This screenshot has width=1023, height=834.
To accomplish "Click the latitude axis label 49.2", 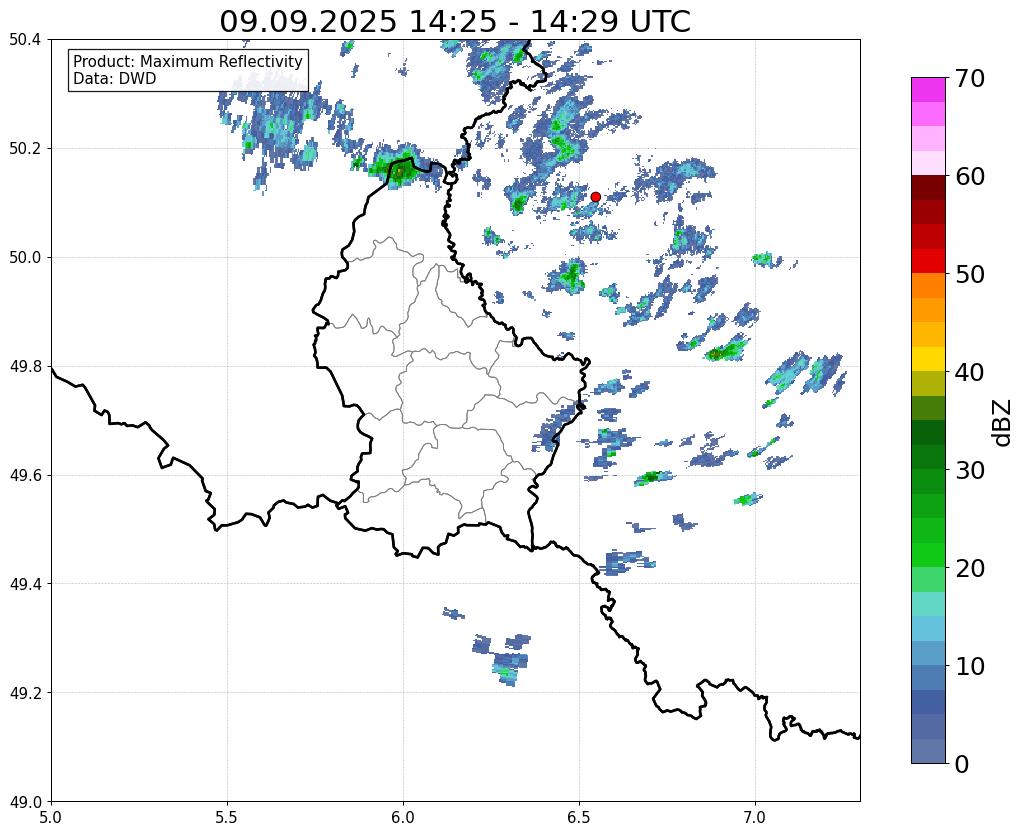I will [25, 693].
